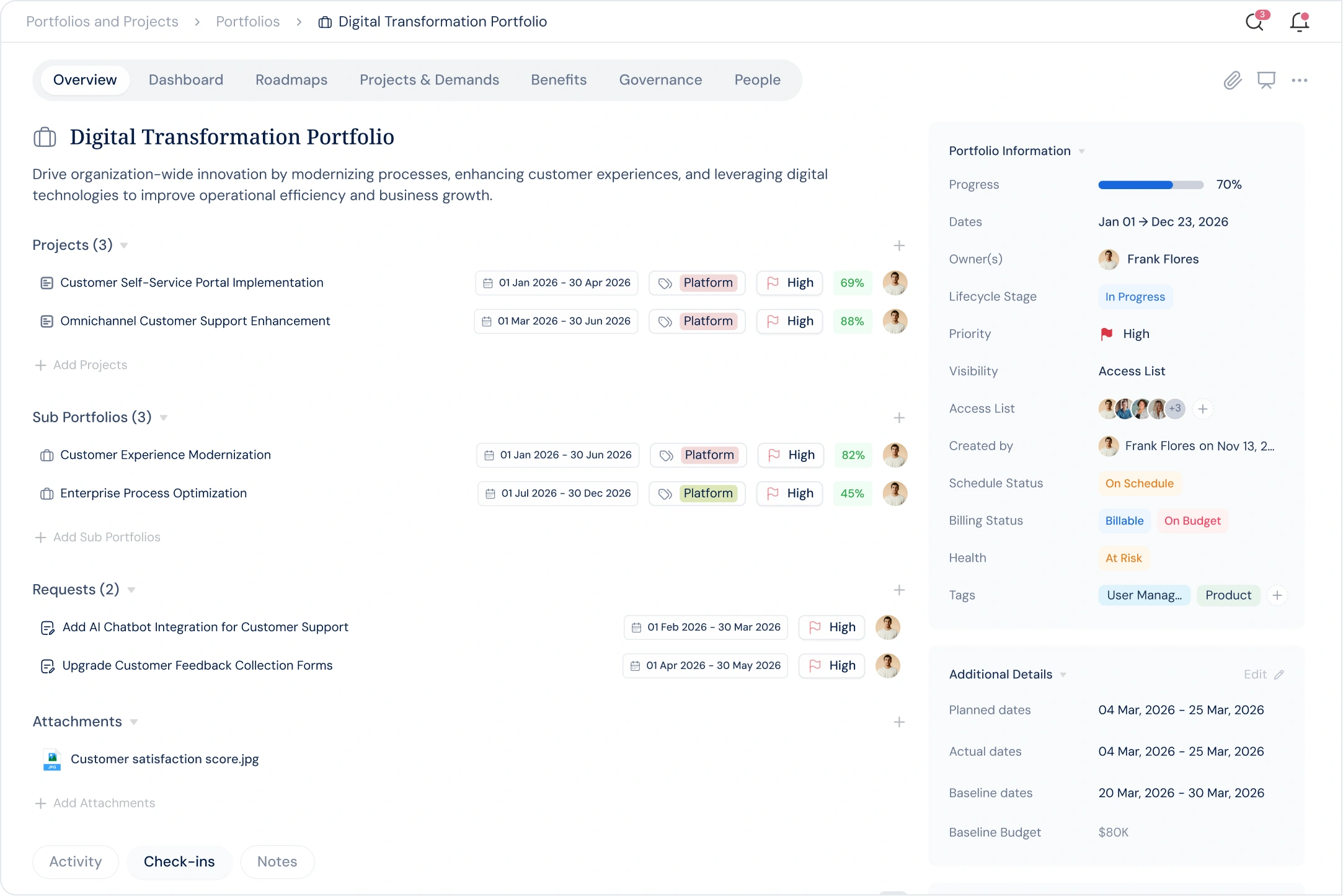Collapse the Requests (2) section
Screen dimensions: 1343x896
point(131,590)
